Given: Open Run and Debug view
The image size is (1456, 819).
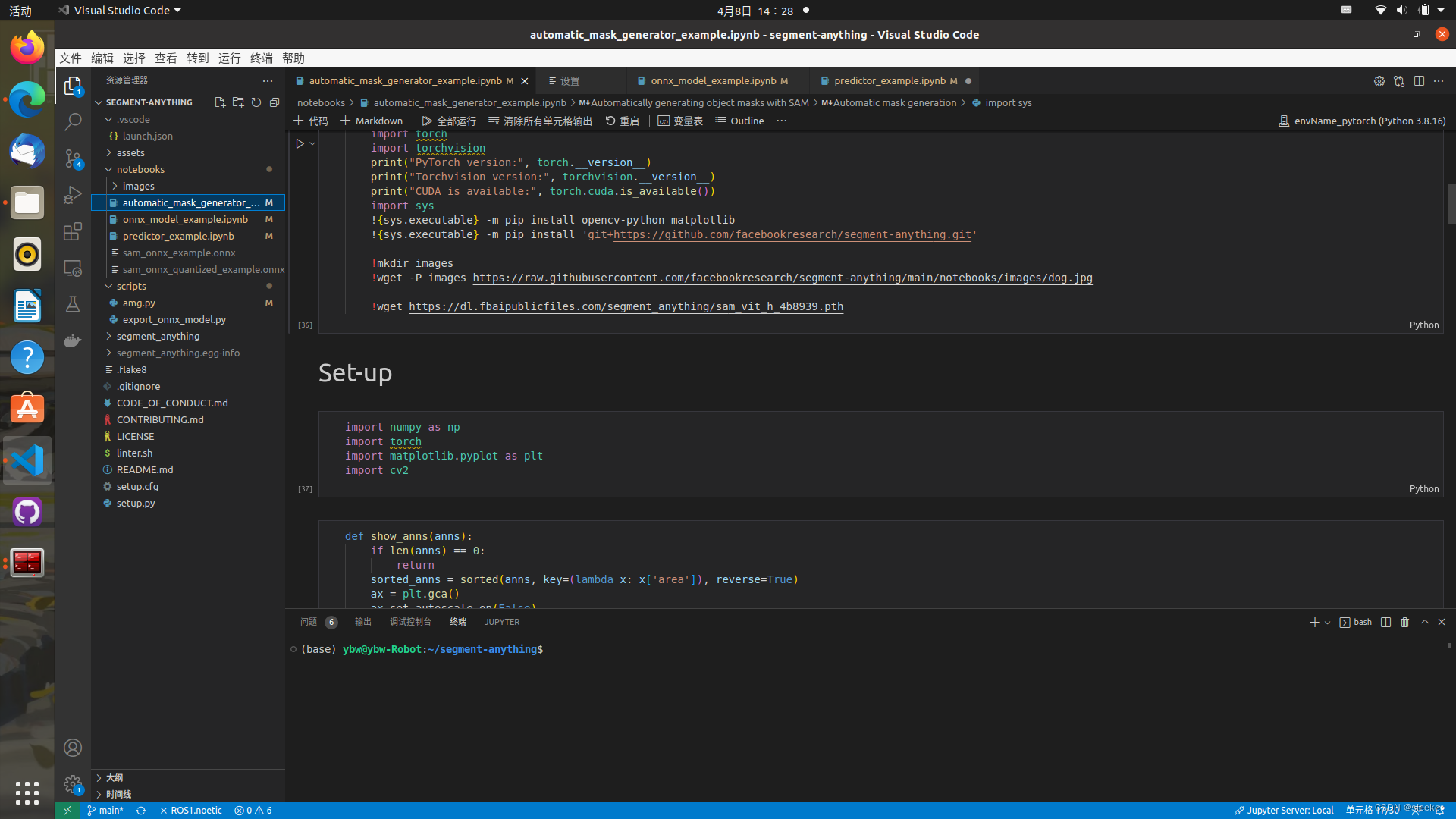Looking at the screenshot, I should [73, 195].
